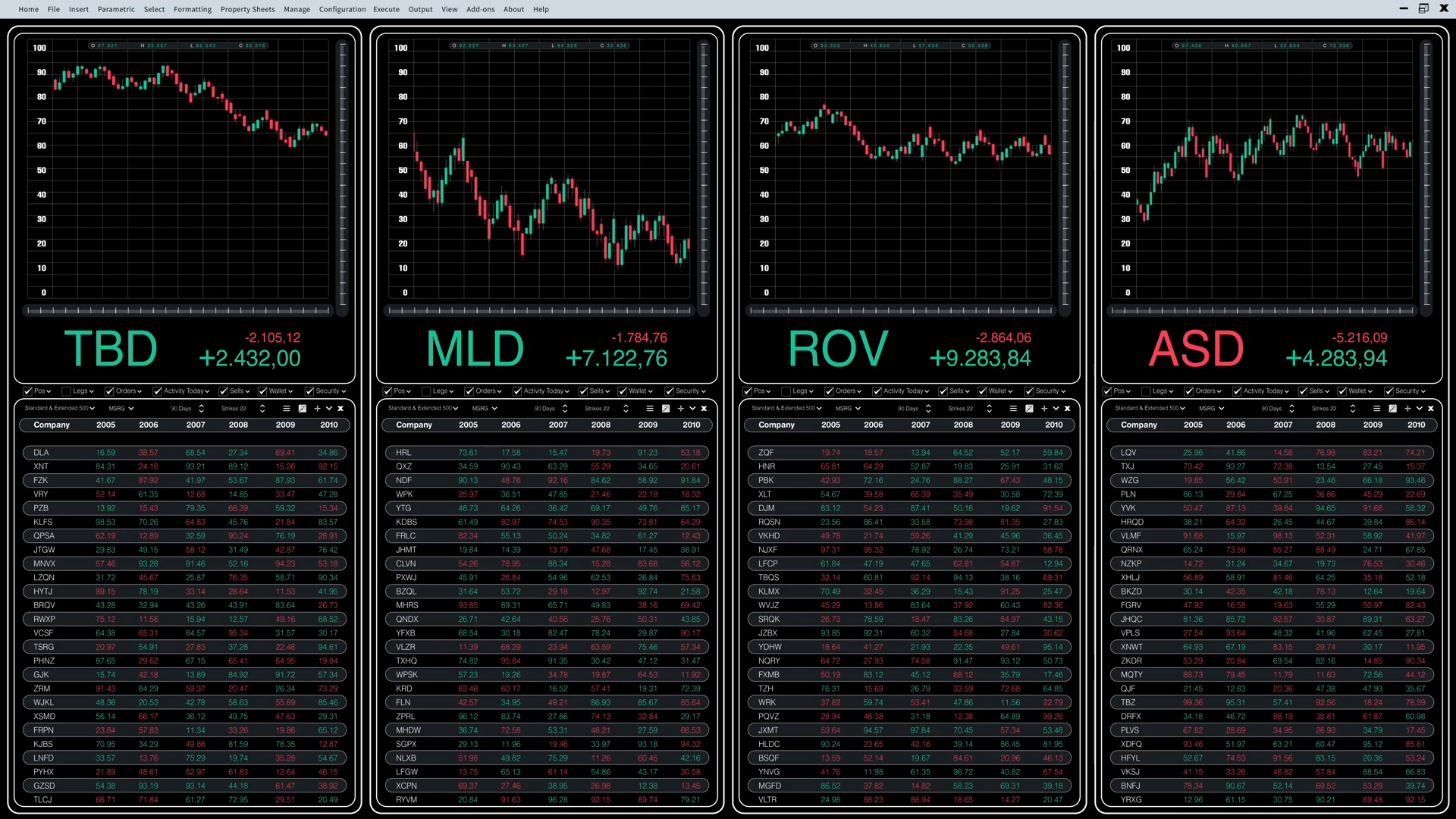Open the MSRG dropdown in ROV panel
This screenshot has width=1456, height=819.
click(x=848, y=409)
